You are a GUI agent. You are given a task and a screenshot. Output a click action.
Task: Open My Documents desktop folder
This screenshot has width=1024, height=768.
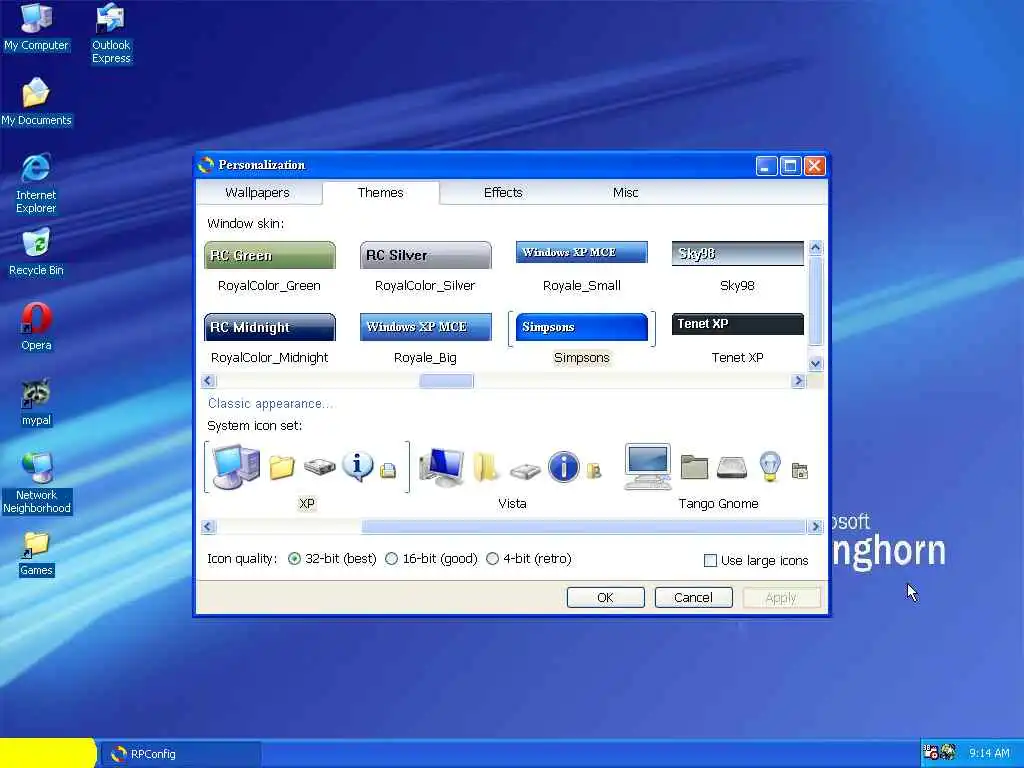pos(36,102)
